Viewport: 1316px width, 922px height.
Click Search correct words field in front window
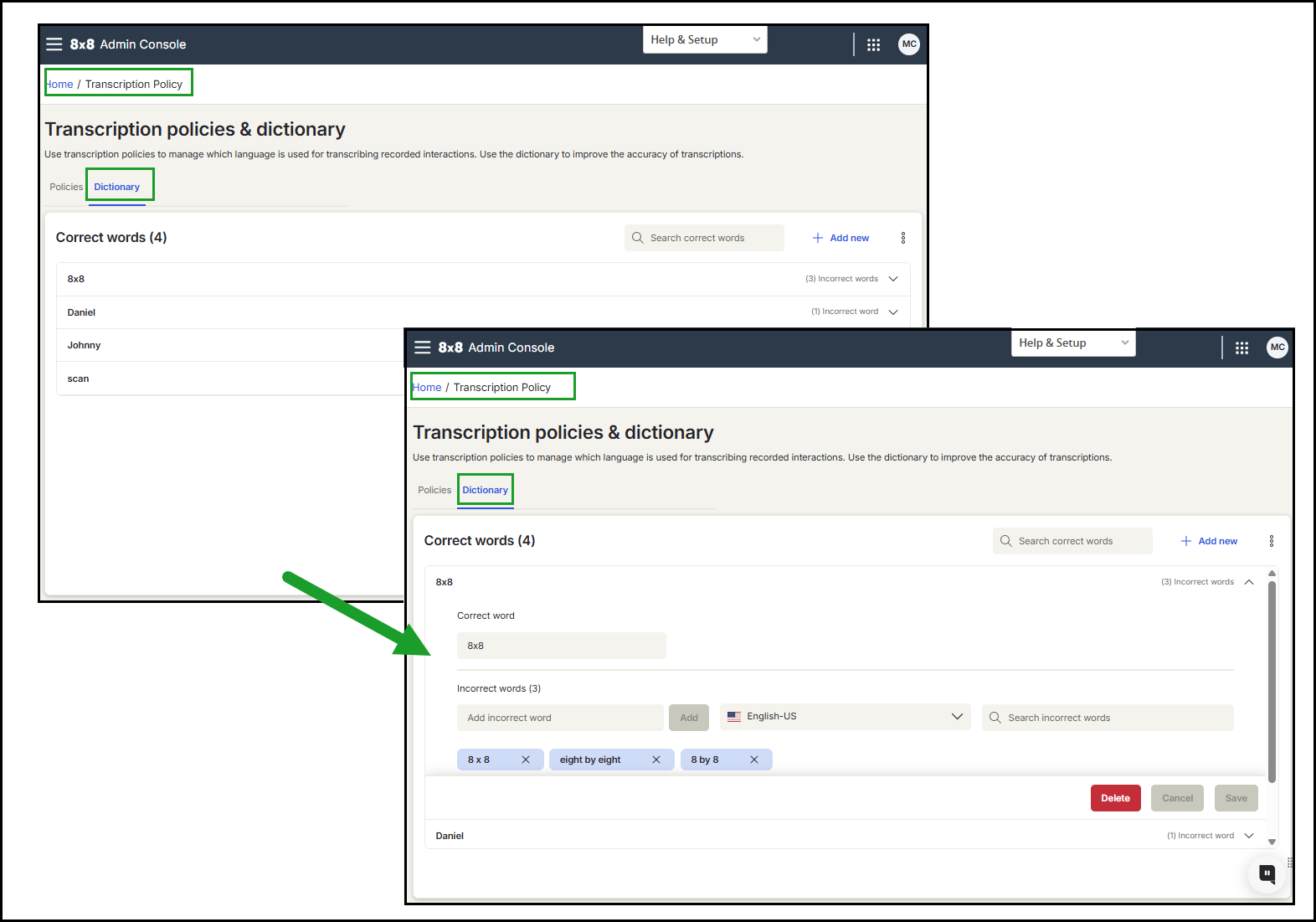click(1072, 541)
